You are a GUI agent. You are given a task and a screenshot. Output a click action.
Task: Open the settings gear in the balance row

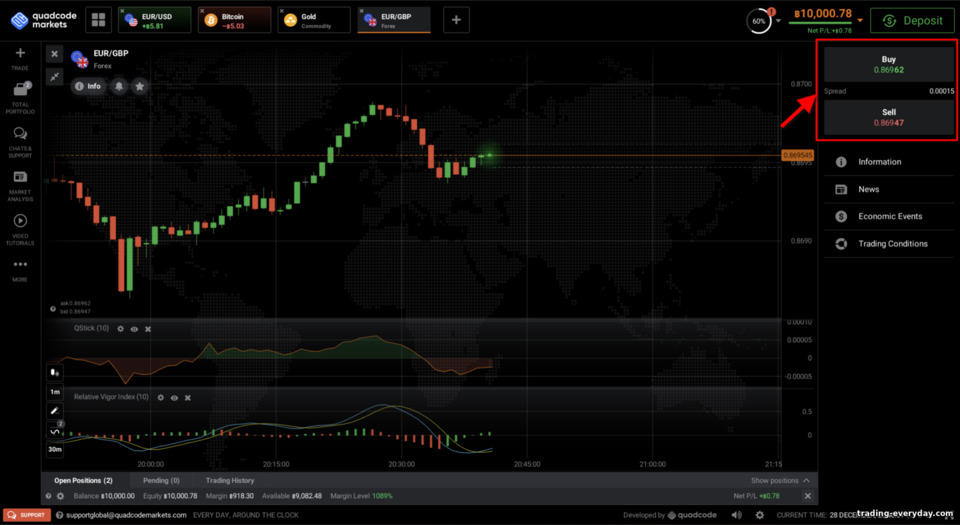[61, 496]
